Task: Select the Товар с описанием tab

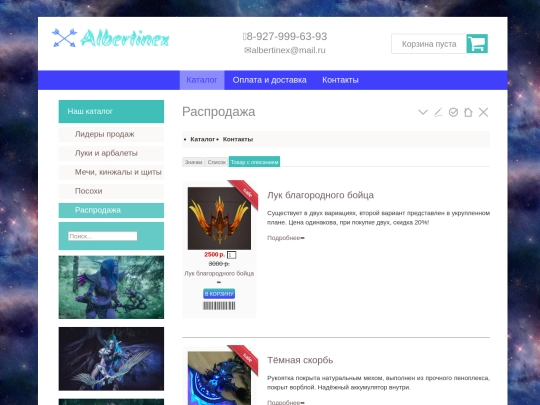Action: coord(254,162)
